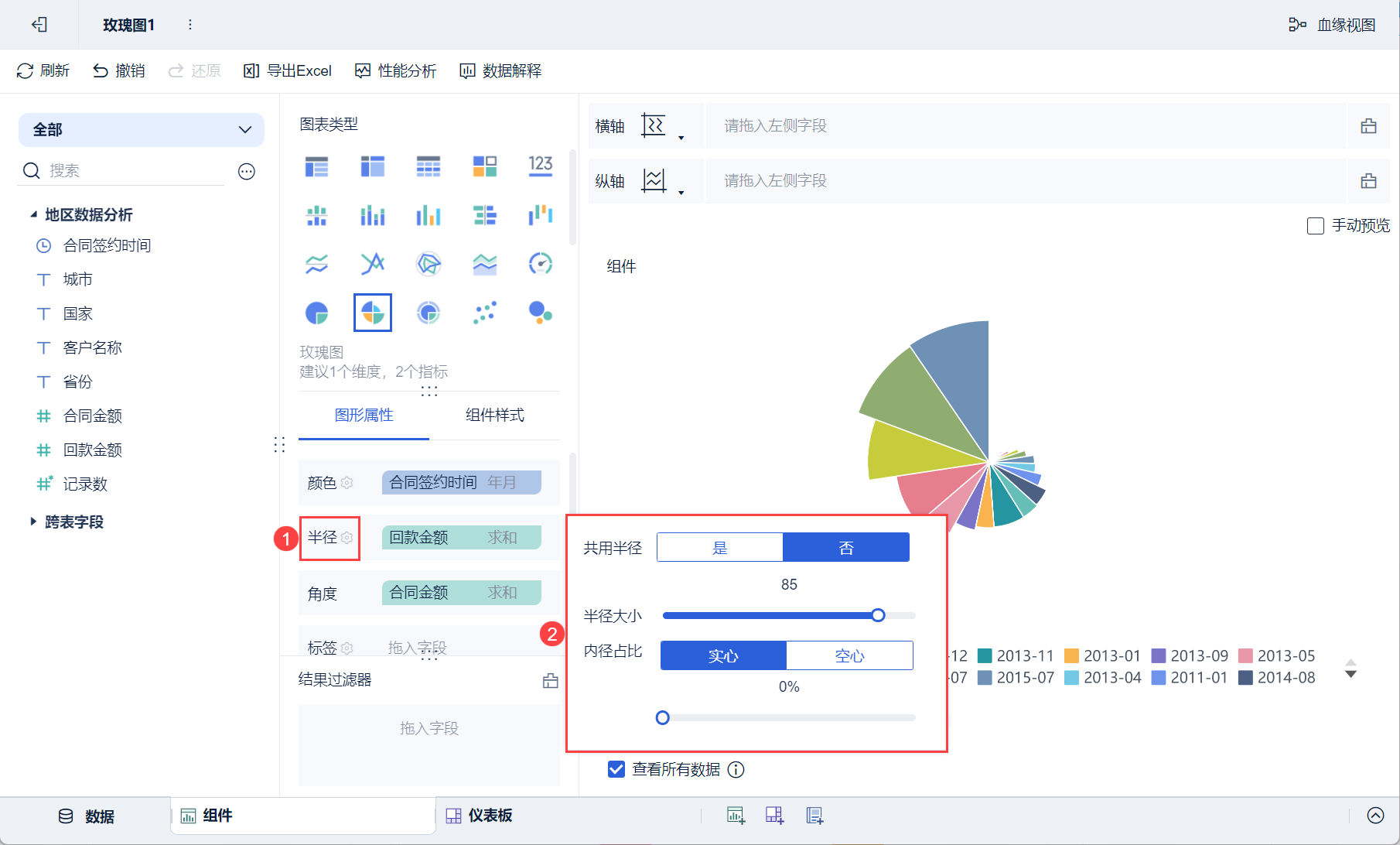Select the grouped table chart type icon
This screenshot has width=1400, height=845.
click(x=316, y=166)
